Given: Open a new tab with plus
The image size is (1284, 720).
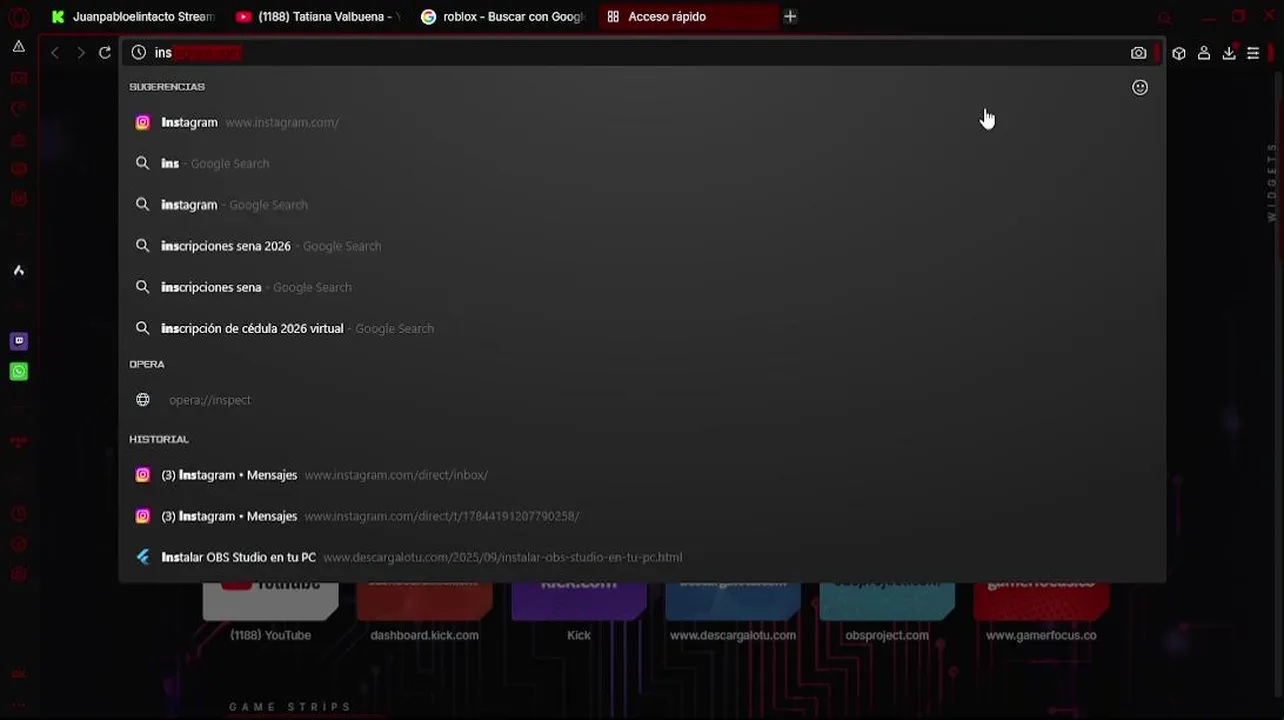Looking at the screenshot, I should 790,16.
